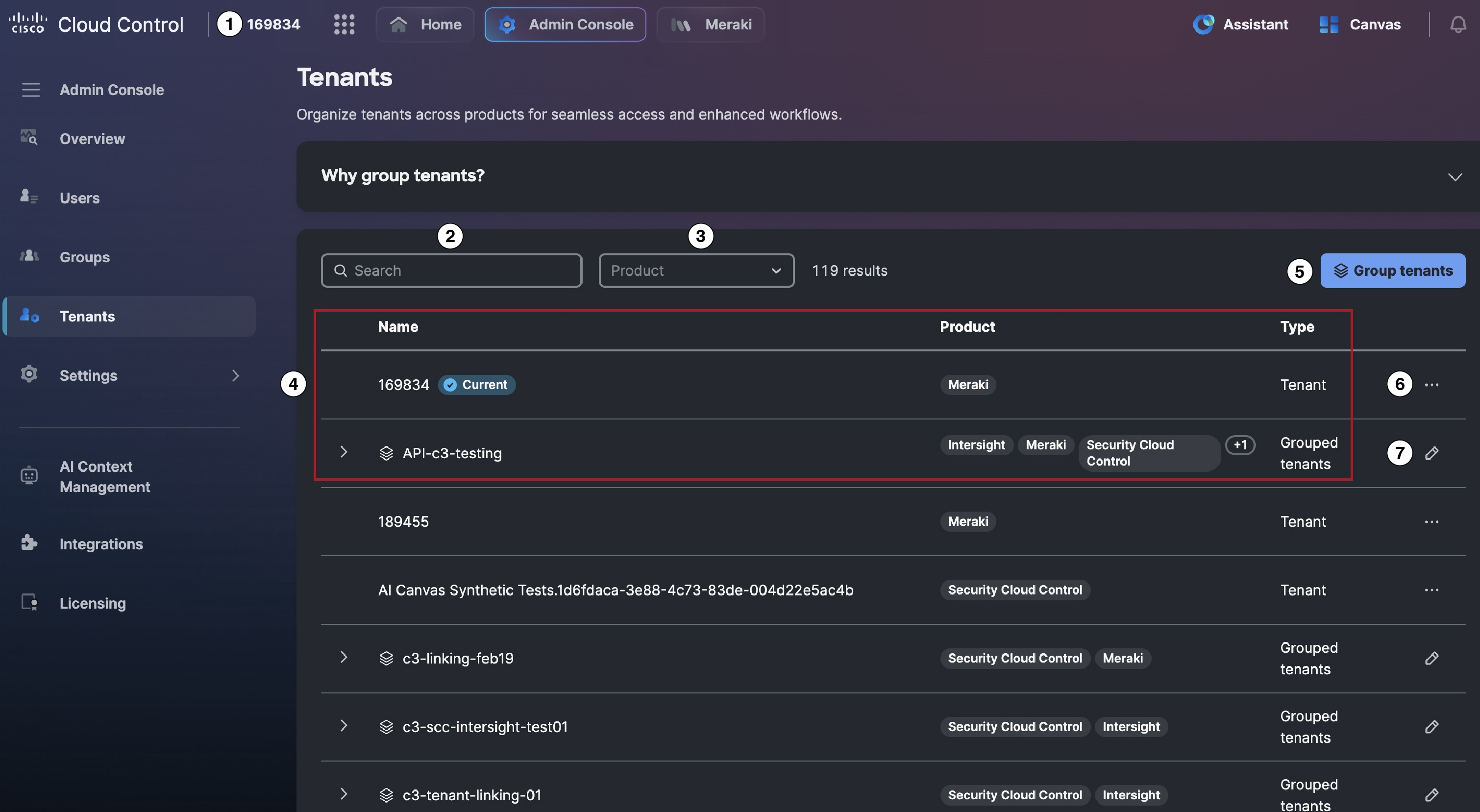Viewport: 1480px width, 812px height.
Task: Click into the tenant Search field
Action: [x=451, y=270]
